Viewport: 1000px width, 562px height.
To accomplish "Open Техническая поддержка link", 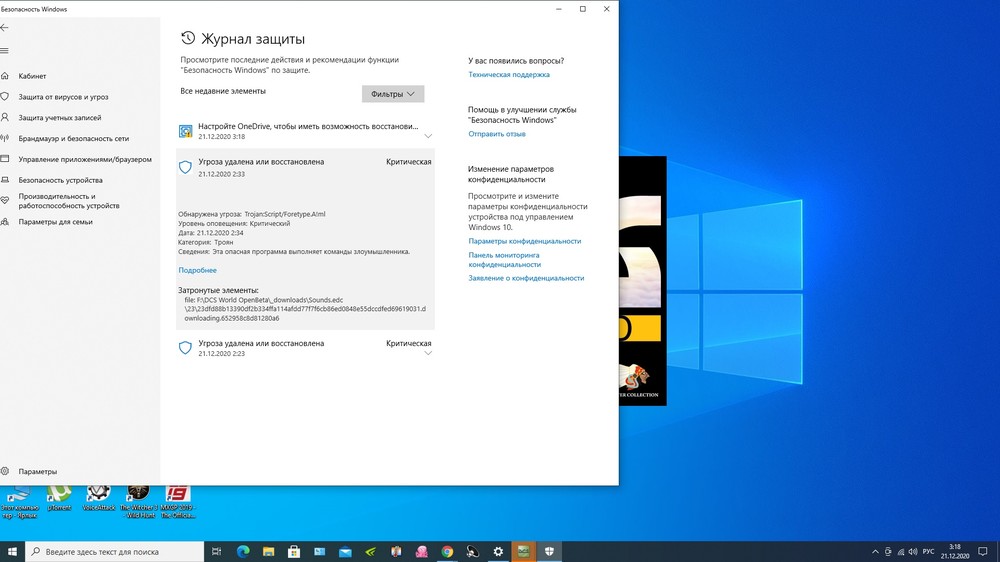I will click(509, 75).
